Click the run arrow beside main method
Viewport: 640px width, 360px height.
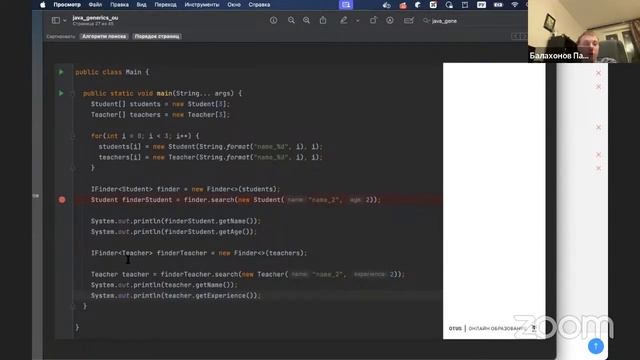(x=61, y=93)
